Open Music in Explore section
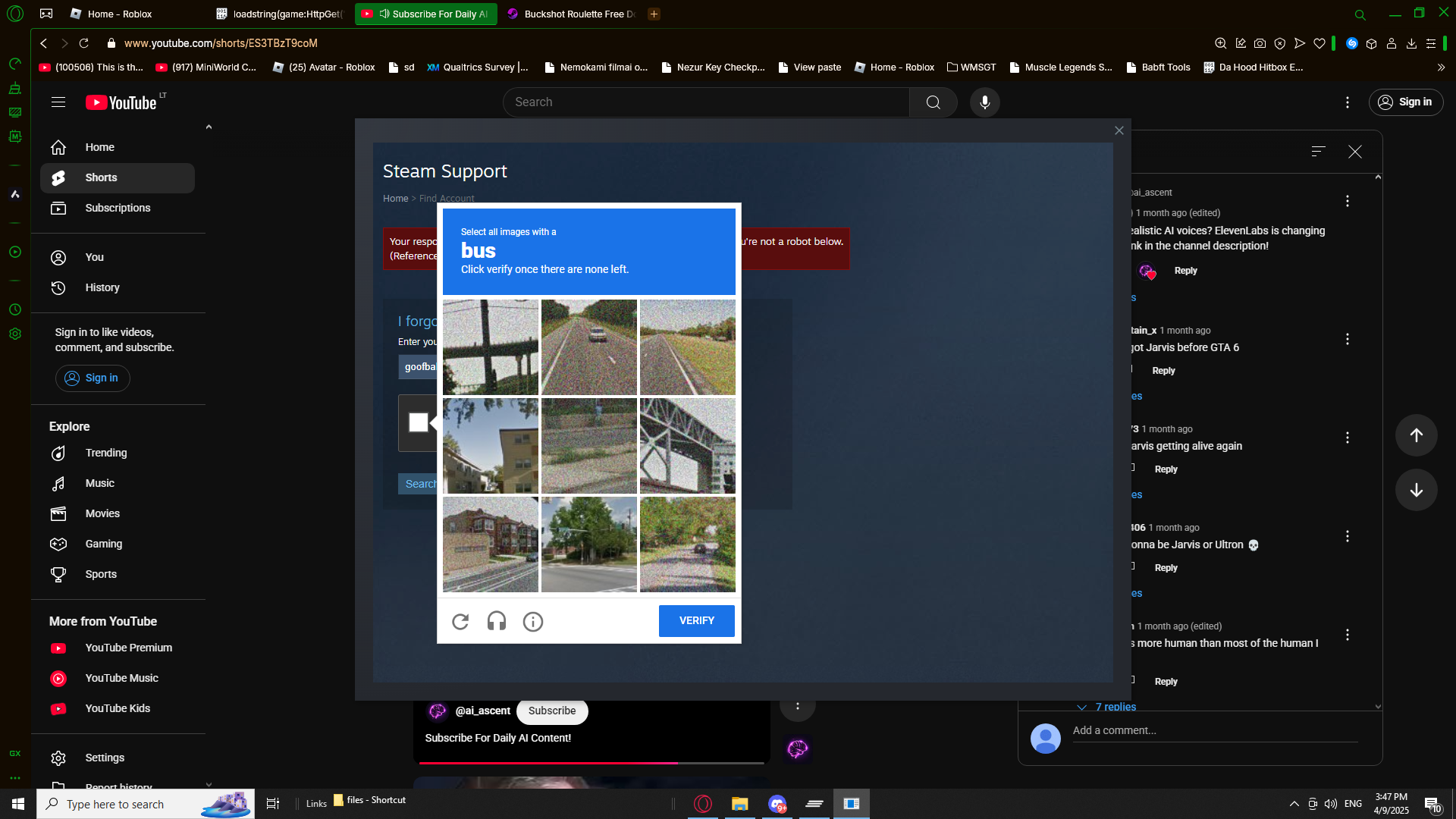Viewport: 1456px width, 819px height. pos(118,483)
